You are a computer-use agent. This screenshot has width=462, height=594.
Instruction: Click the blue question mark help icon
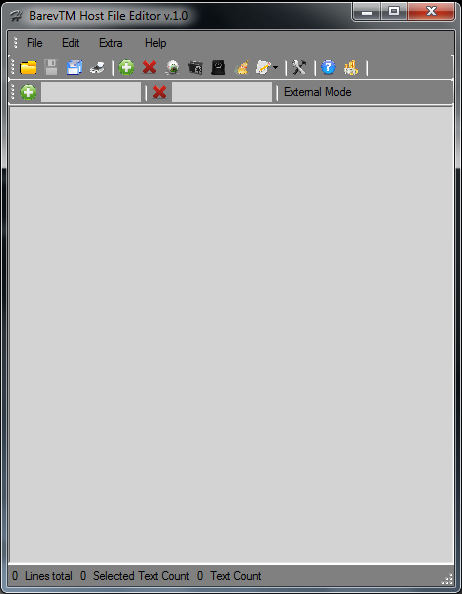328,67
